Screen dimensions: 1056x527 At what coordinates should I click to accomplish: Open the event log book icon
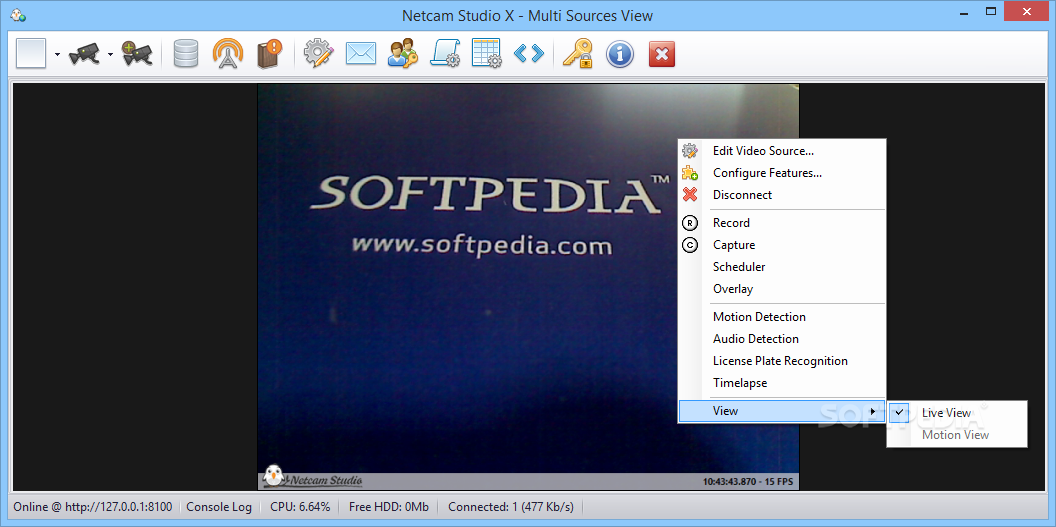[269, 53]
